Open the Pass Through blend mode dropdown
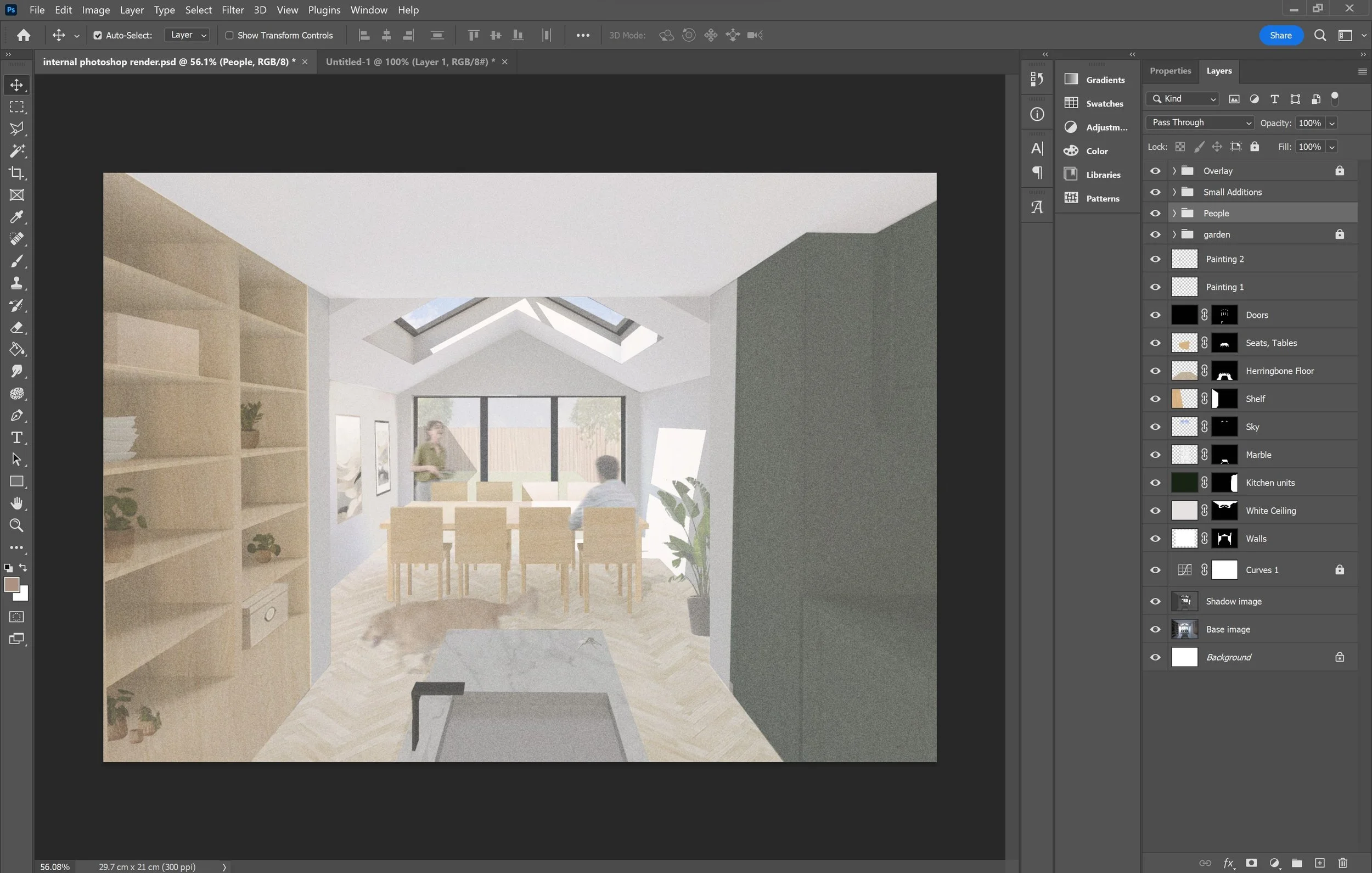 click(x=1200, y=122)
